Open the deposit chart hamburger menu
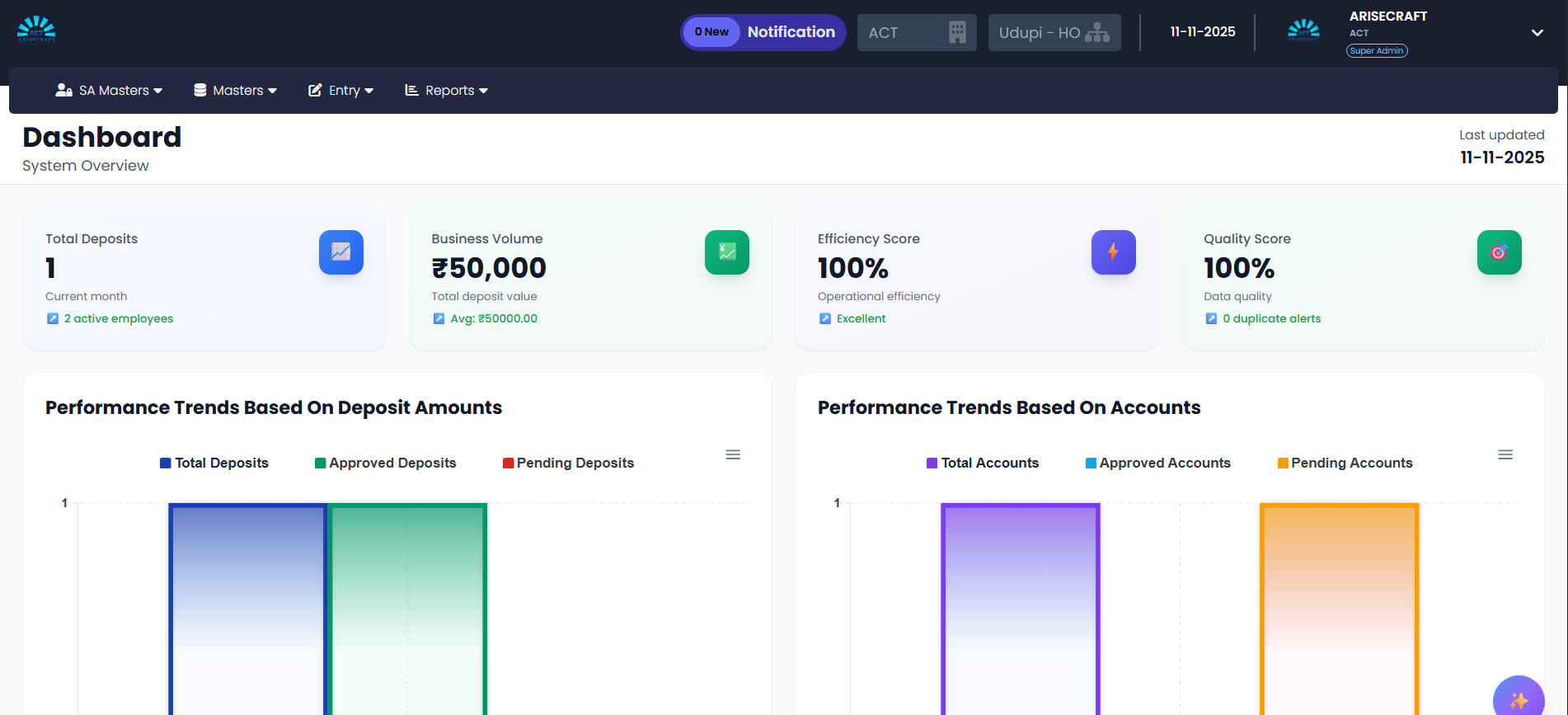 point(733,454)
